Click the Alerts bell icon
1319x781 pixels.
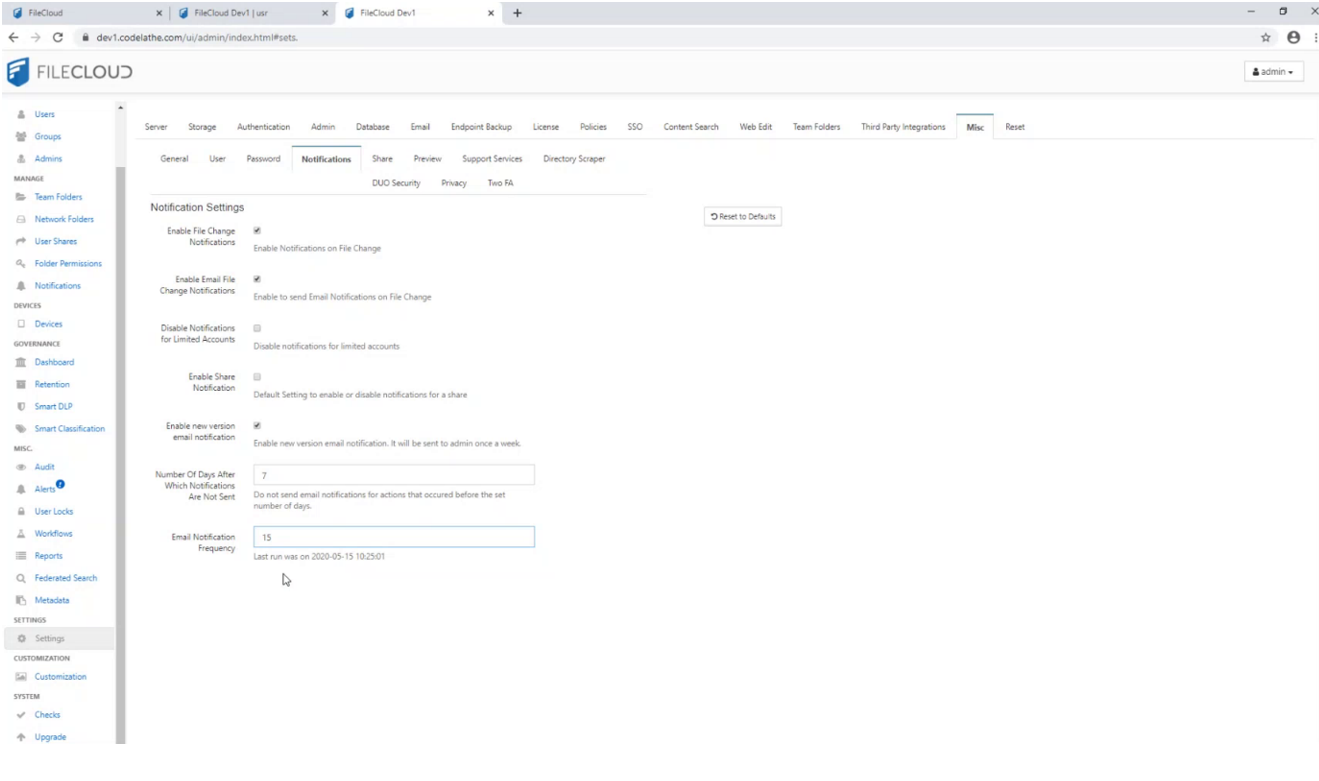point(21,489)
